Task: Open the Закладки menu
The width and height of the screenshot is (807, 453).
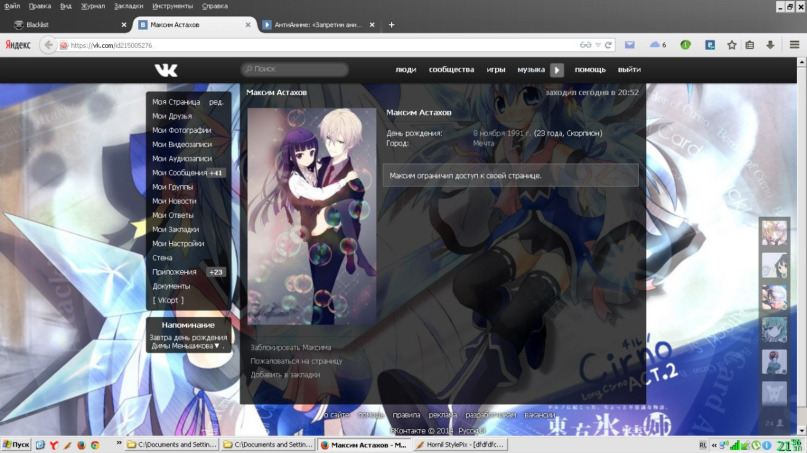Action: 129,6
